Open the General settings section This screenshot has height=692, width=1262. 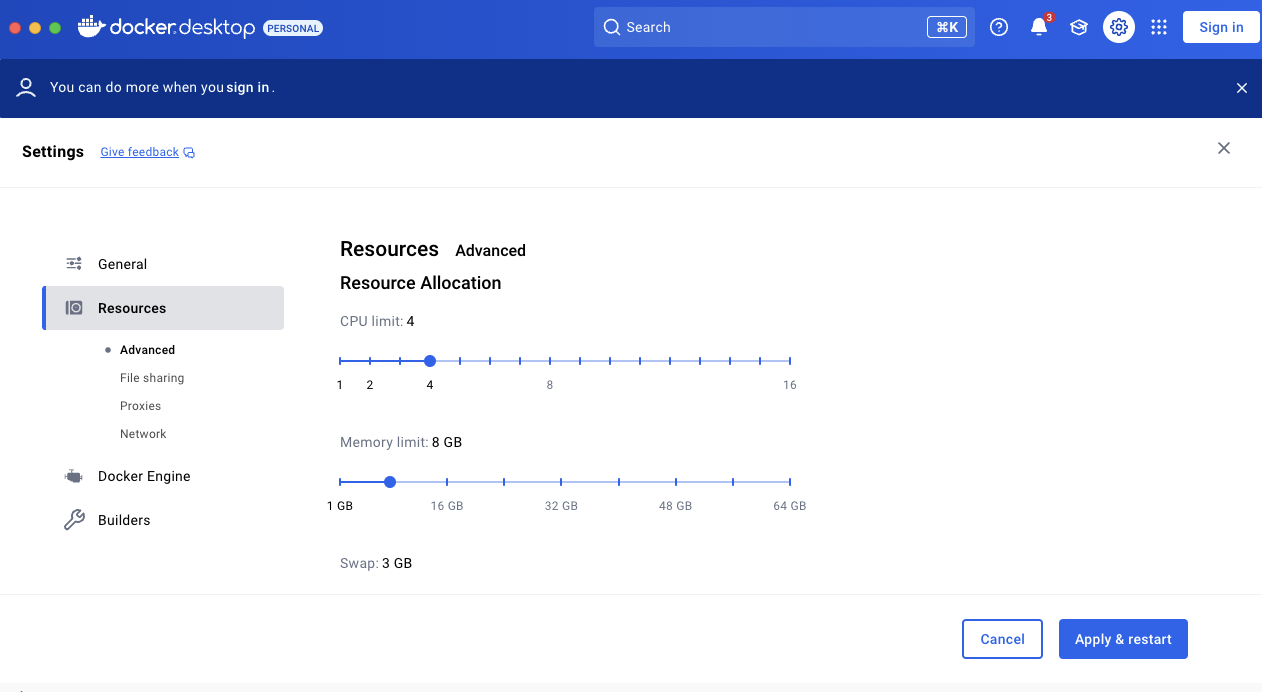pyautogui.click(x=122, y=264)
